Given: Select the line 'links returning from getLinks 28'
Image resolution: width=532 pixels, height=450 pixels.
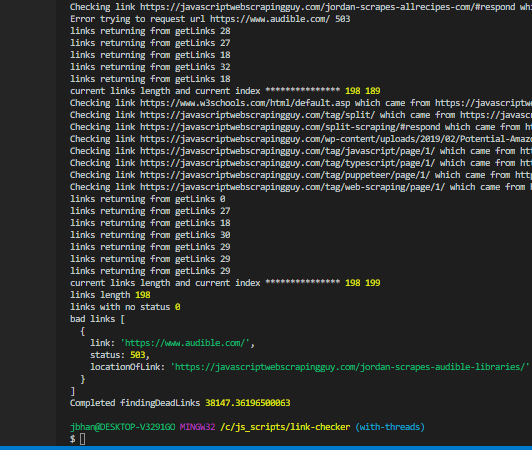Looking at the screenshot, I should click(150, 31).
